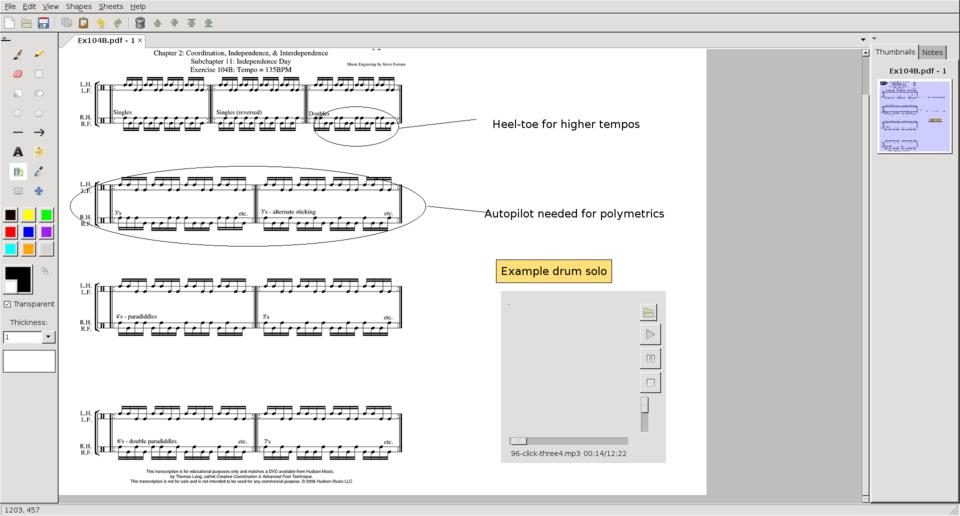960x516 pixels.
Task: Close the Ex104B.pdf tab
Action: [140, 41]
